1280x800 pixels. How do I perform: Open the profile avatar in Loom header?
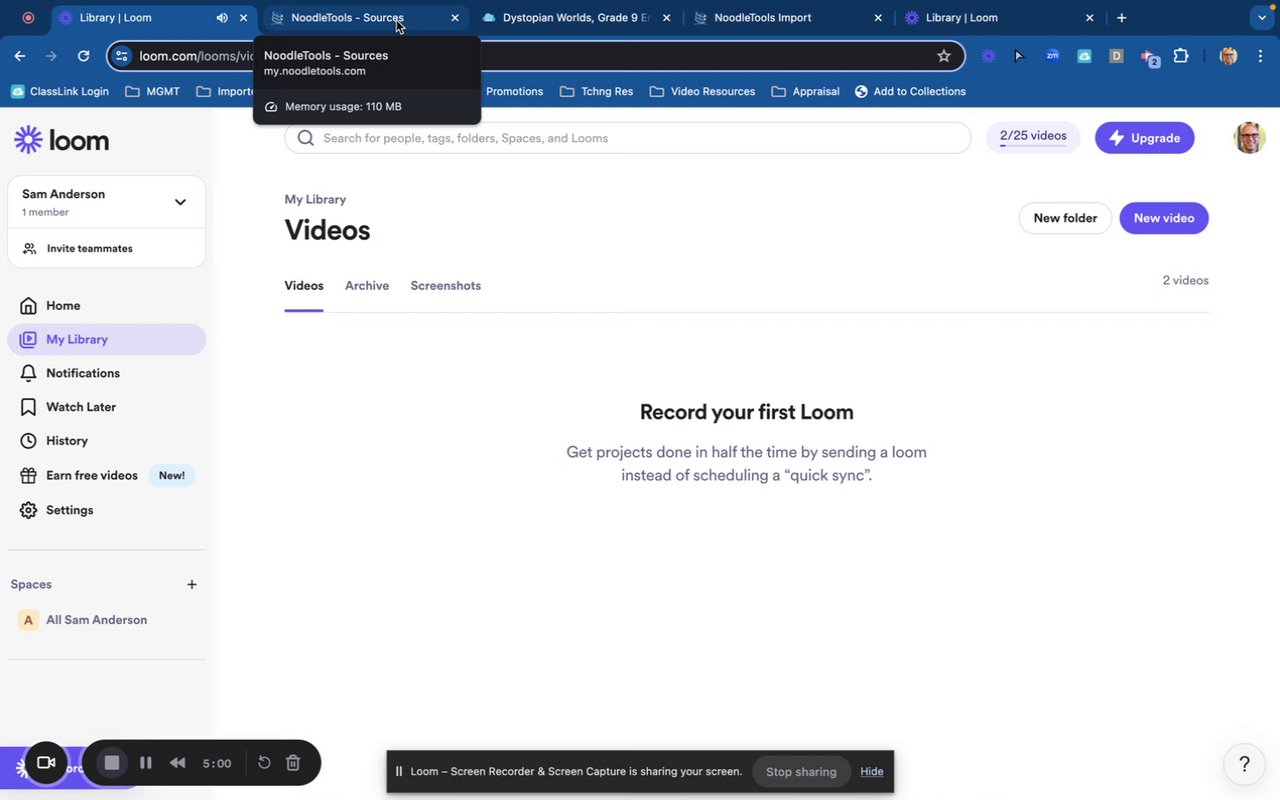pyautogui.click(x=1249, y=138)
